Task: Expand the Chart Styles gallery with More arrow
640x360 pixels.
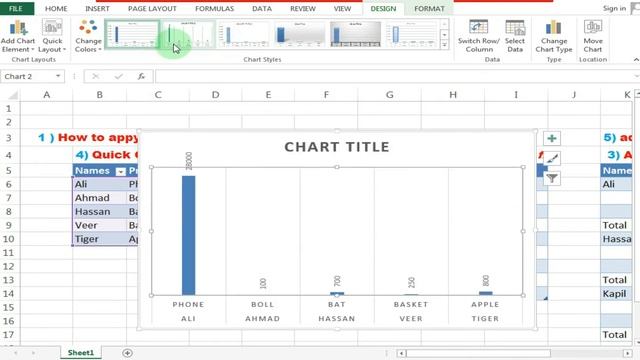Action: [x=444, y=44]
